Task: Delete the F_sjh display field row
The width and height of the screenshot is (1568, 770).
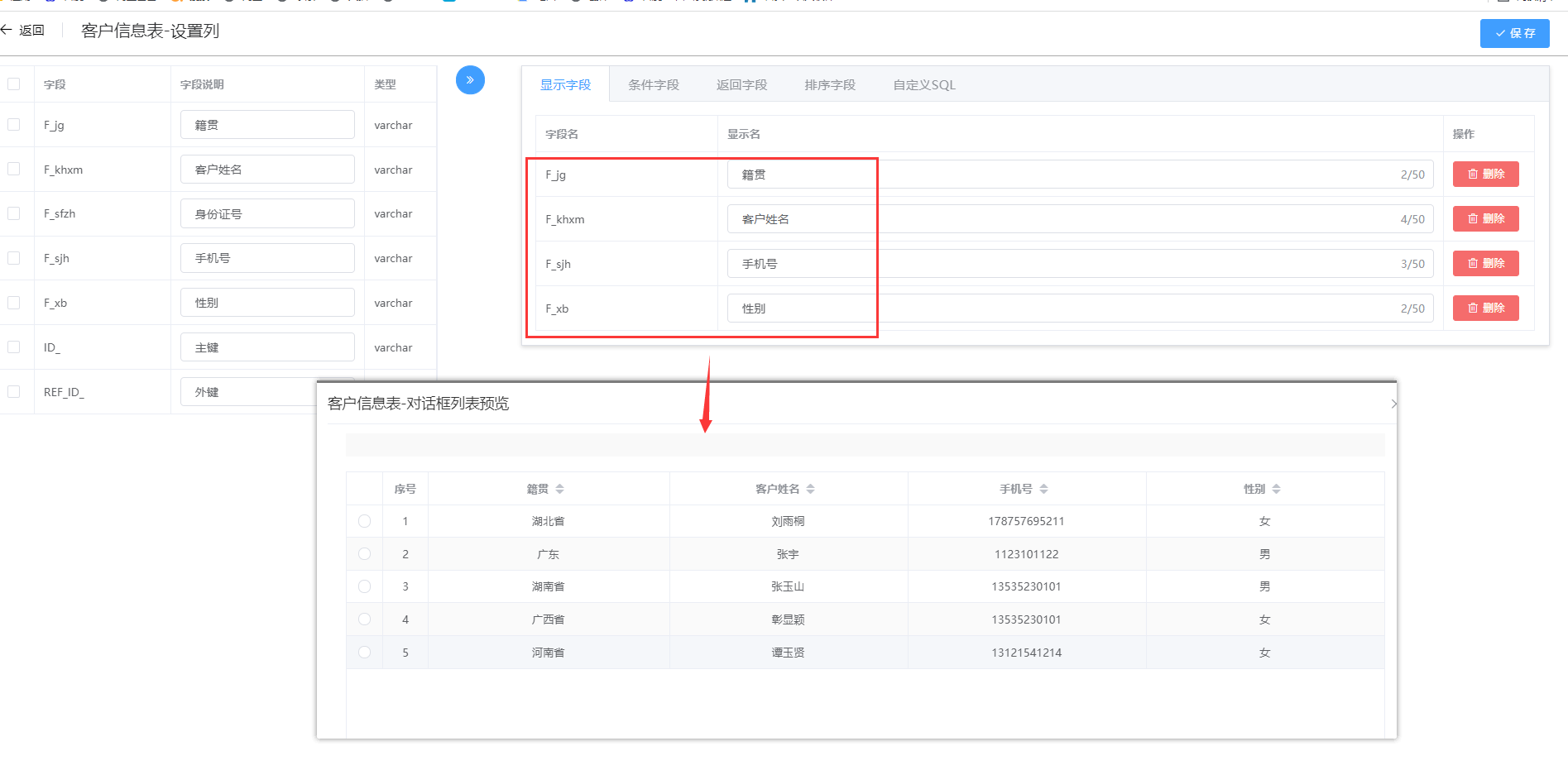Action: click(1485, 264)
